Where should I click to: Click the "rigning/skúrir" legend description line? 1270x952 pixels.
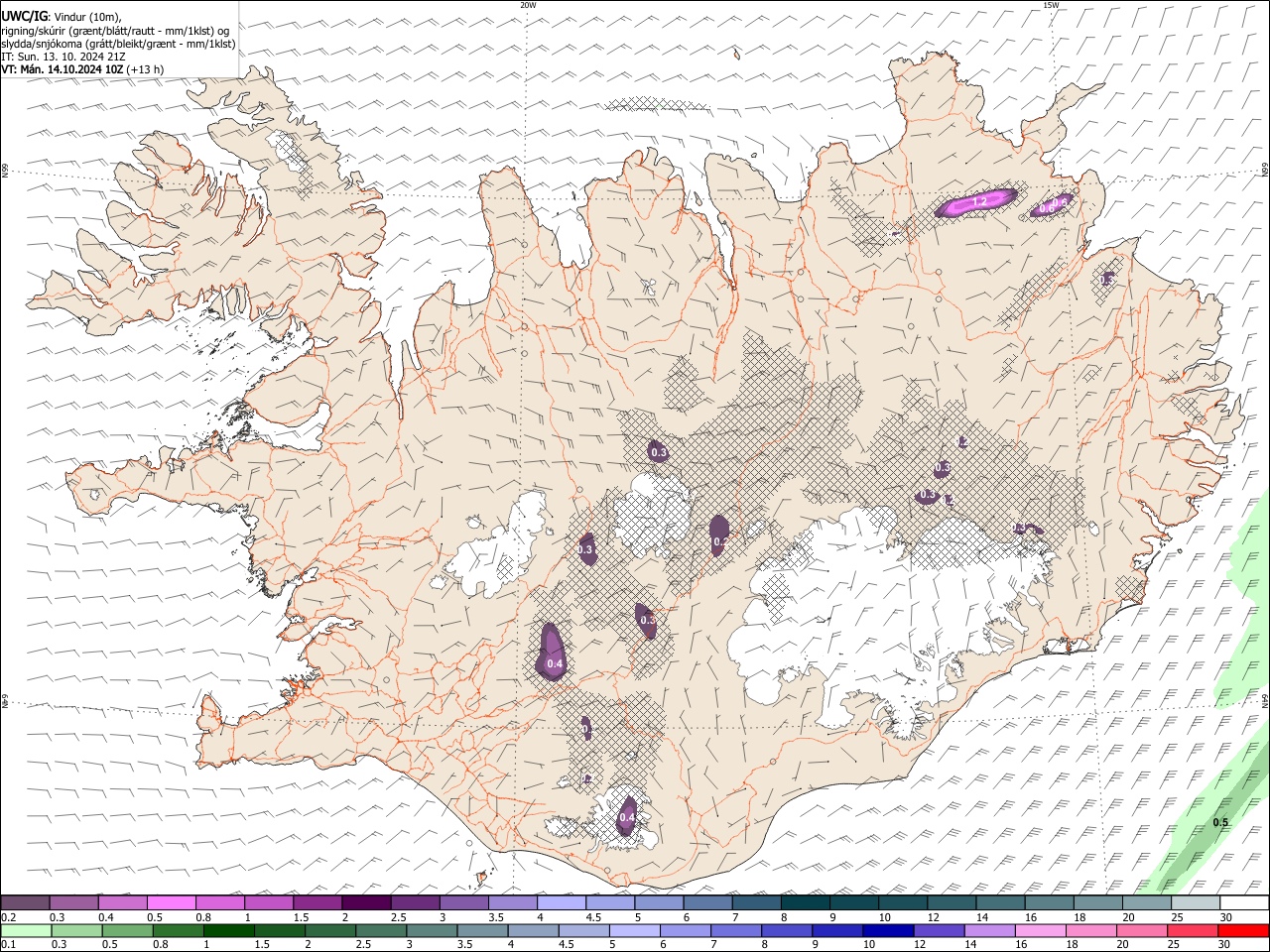(x=114, y=30)
